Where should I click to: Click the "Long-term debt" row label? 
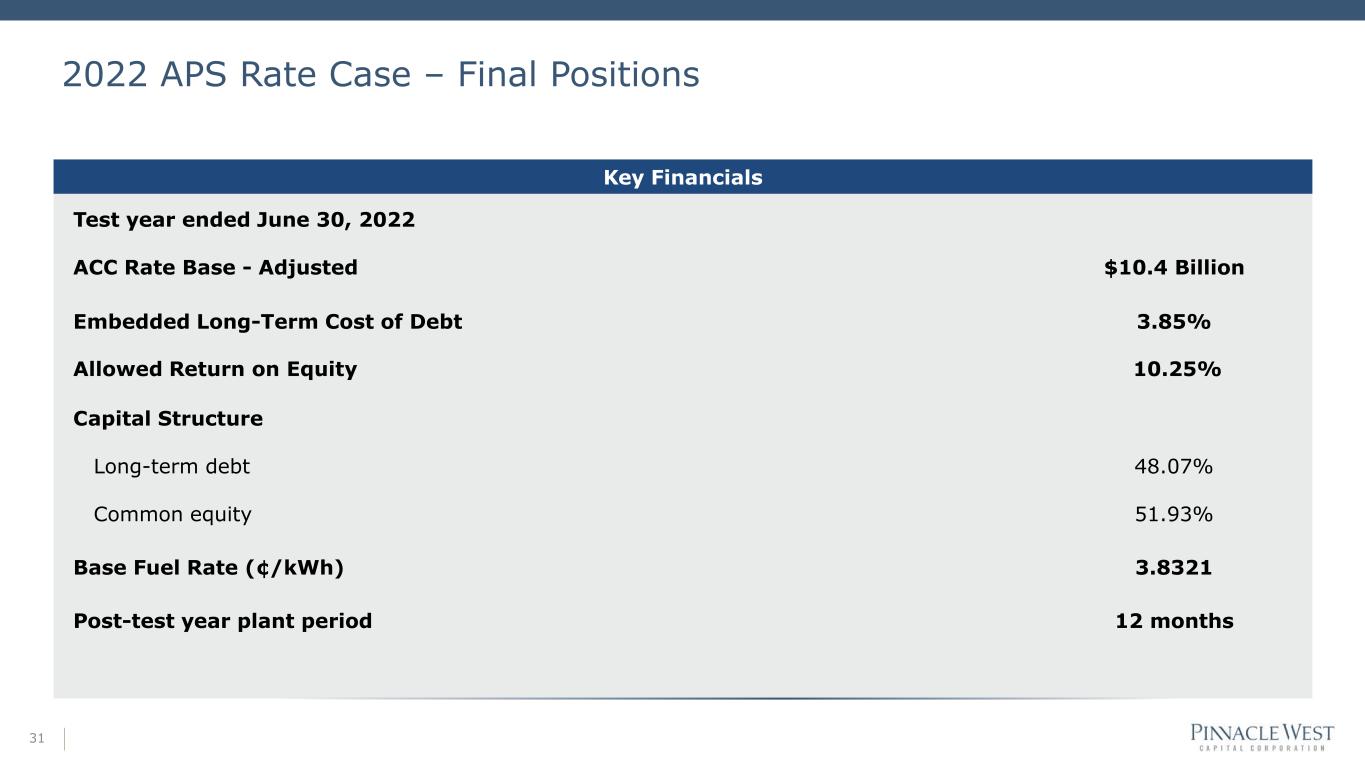(x=171, y=466)
